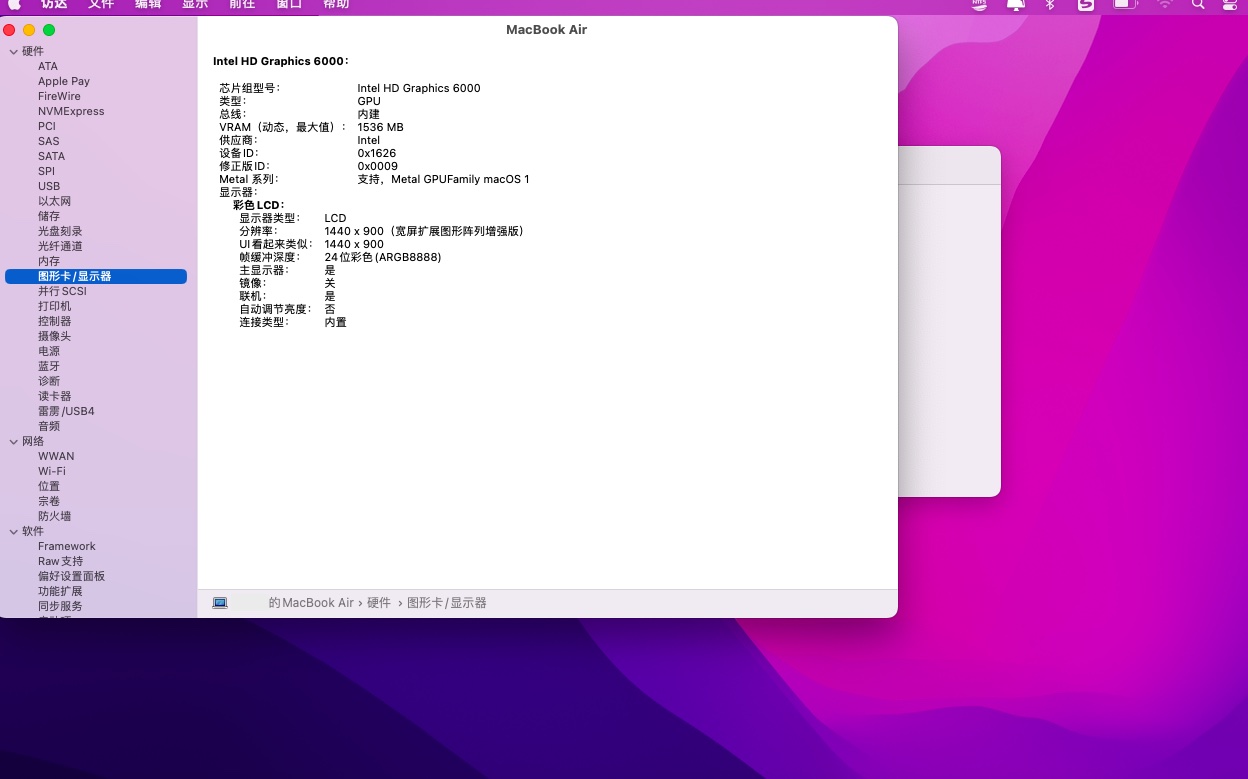
Task: Open the Apple menu
Action: pyautogui.click(x=15, y=4)
